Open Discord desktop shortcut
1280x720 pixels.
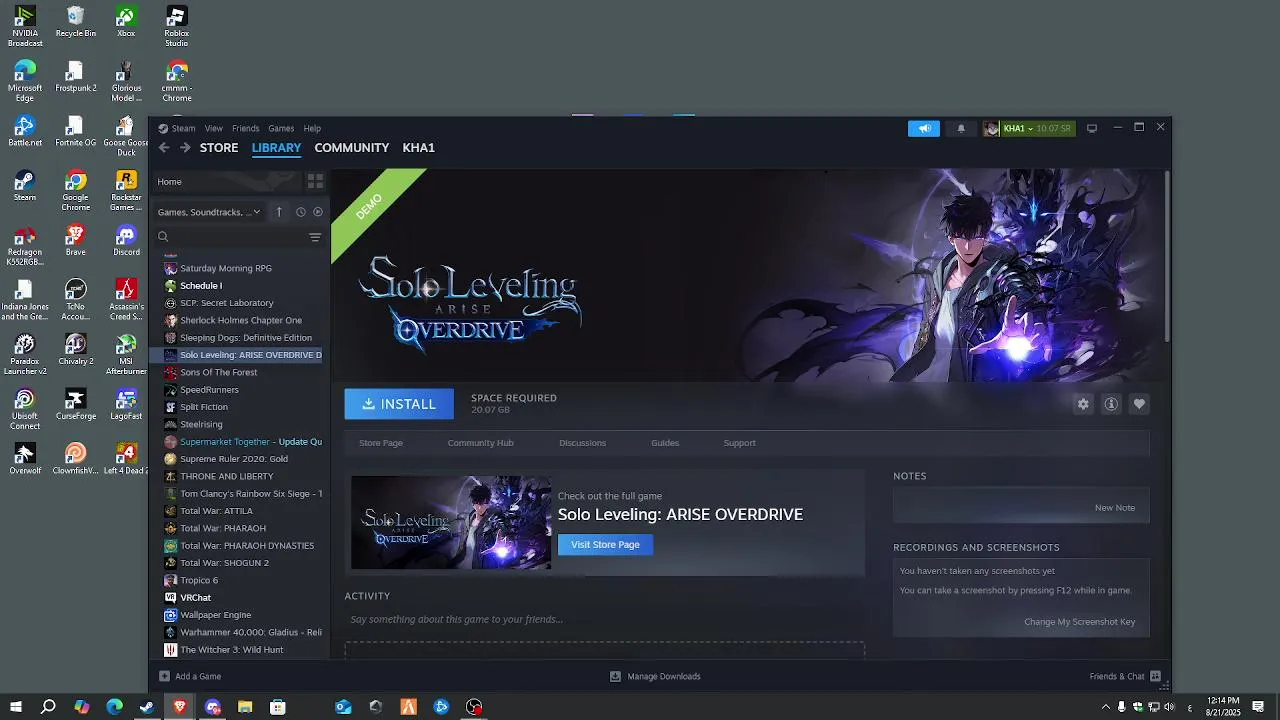coord(126,240)
